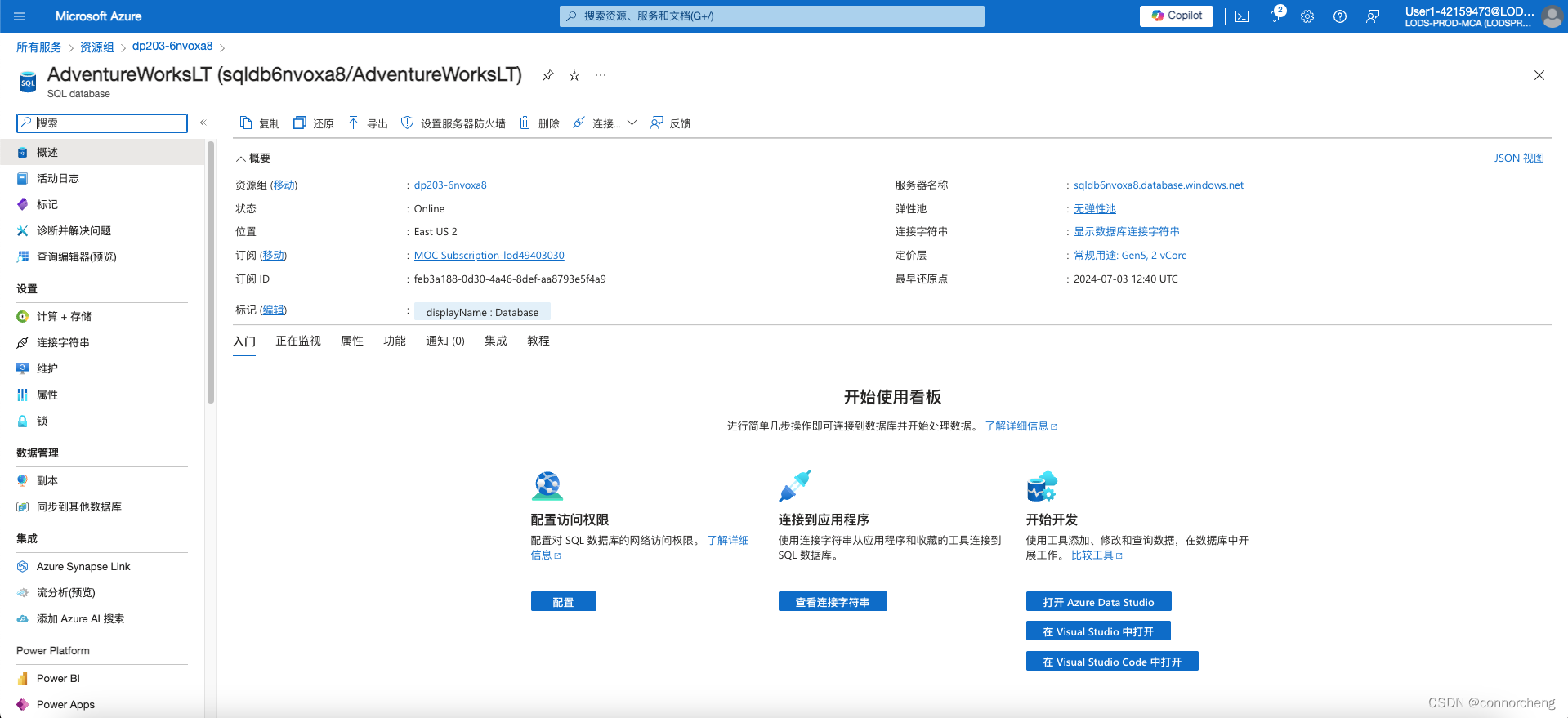The height and width of the screenshot is (718, 1568).
Task: Click the Export (导出) toolbar button
Action: pyautogui.click(x=368, y=123)
